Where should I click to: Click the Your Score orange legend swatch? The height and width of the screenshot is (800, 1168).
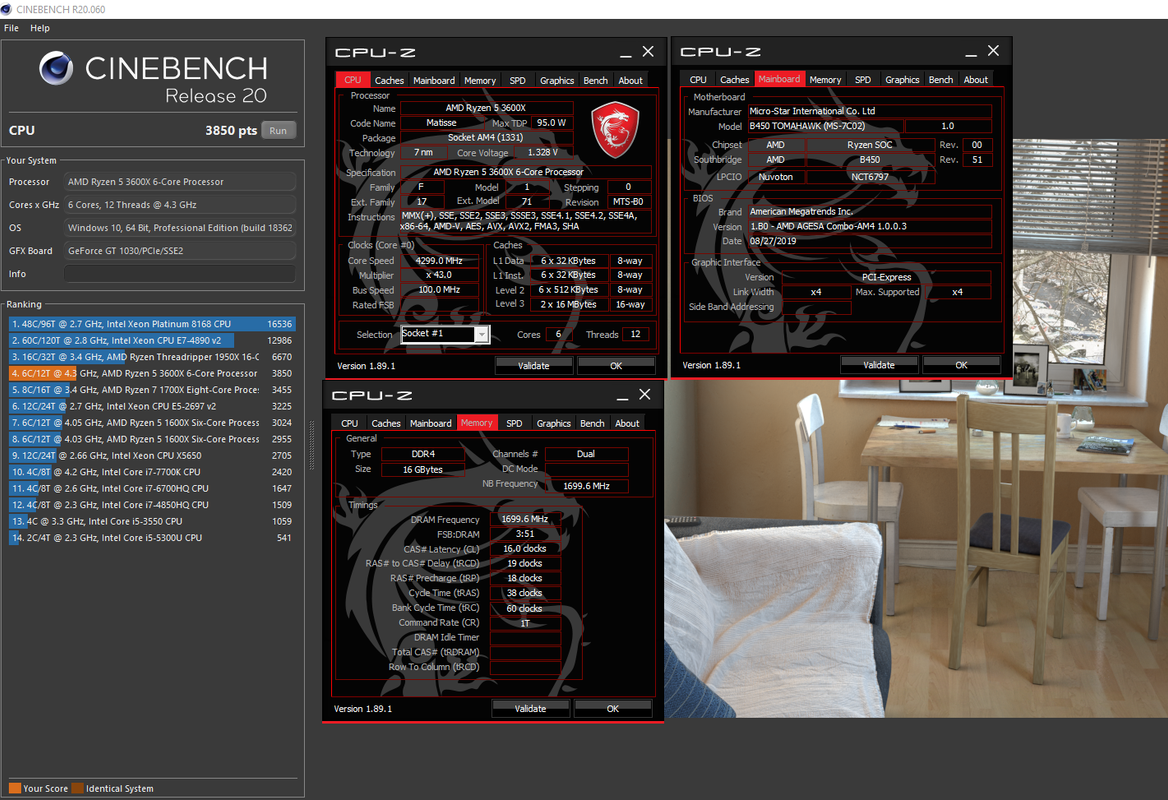15,788
